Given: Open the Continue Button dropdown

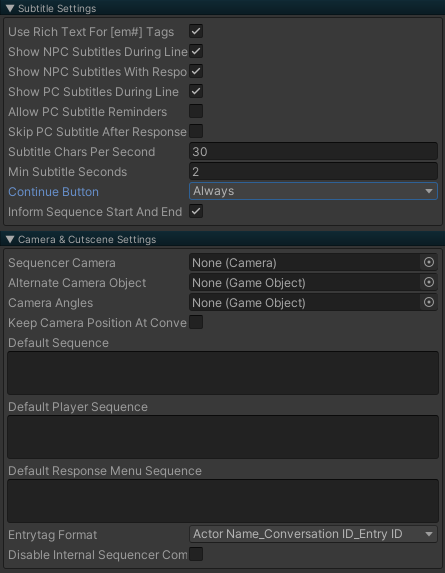Looking at the screenshot, I should [x=313, y=191].
